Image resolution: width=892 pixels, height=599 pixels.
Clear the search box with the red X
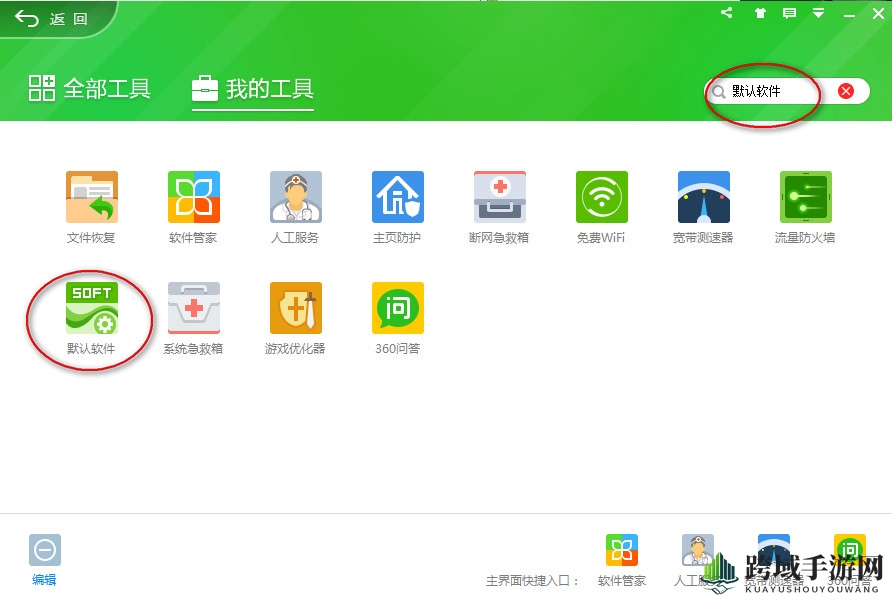pos(846,91)
